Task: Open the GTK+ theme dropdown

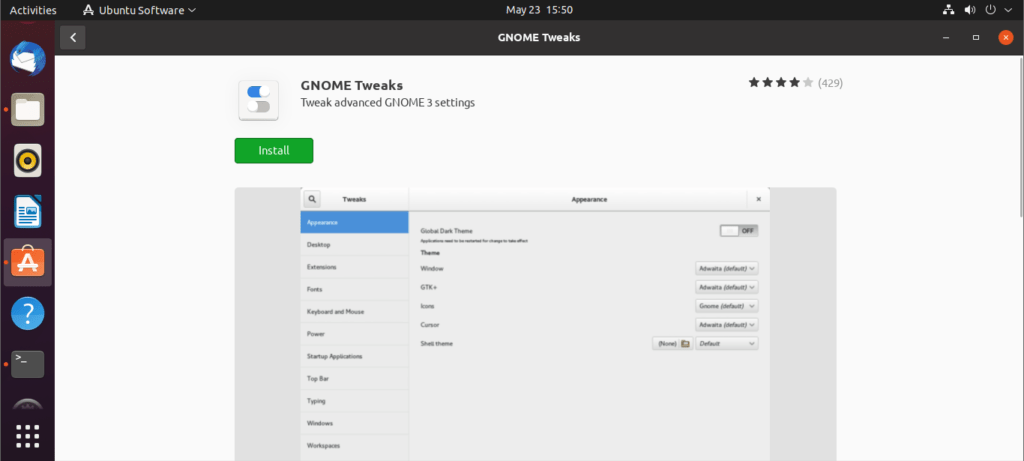Action: tap(727, 287)
